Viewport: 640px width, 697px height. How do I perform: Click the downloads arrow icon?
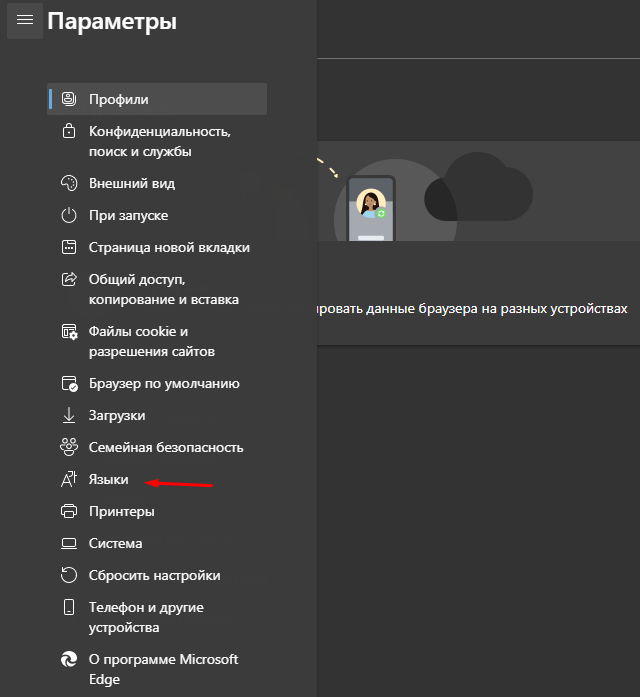69,415
